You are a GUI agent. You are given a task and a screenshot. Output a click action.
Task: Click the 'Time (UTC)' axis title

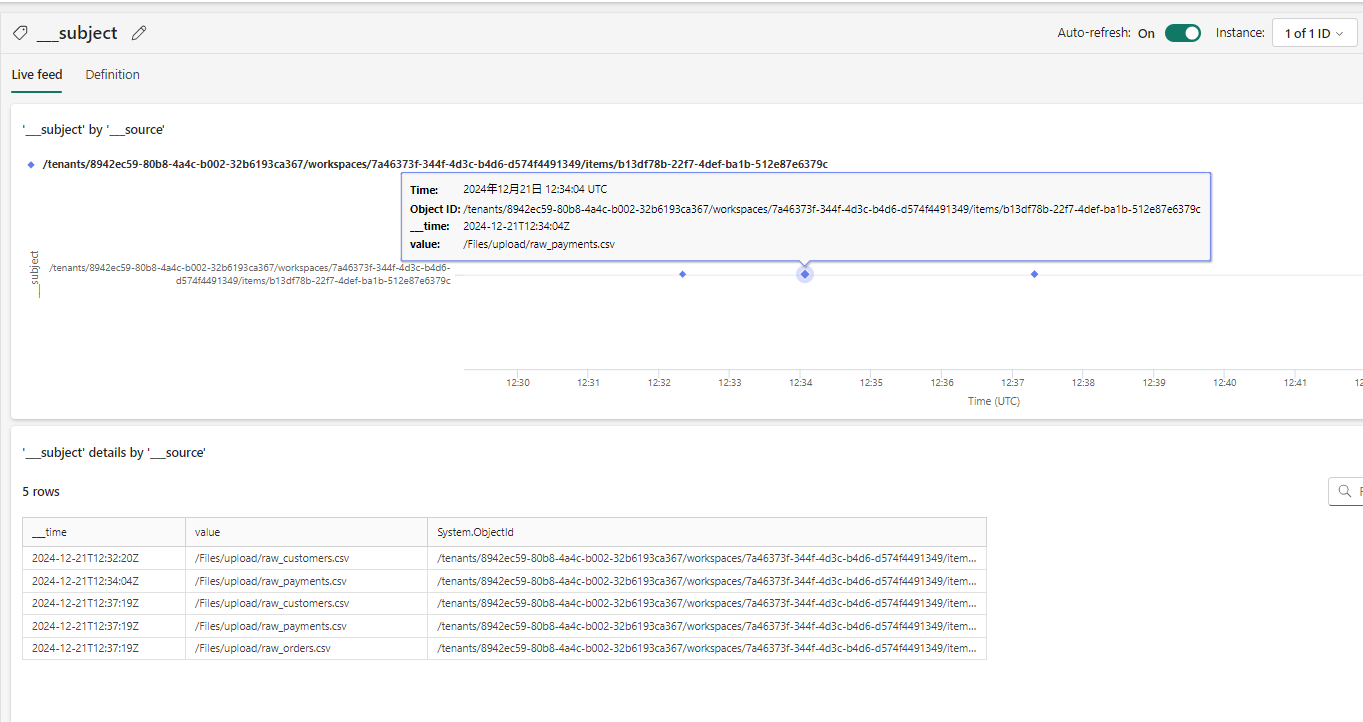point(993,401)
